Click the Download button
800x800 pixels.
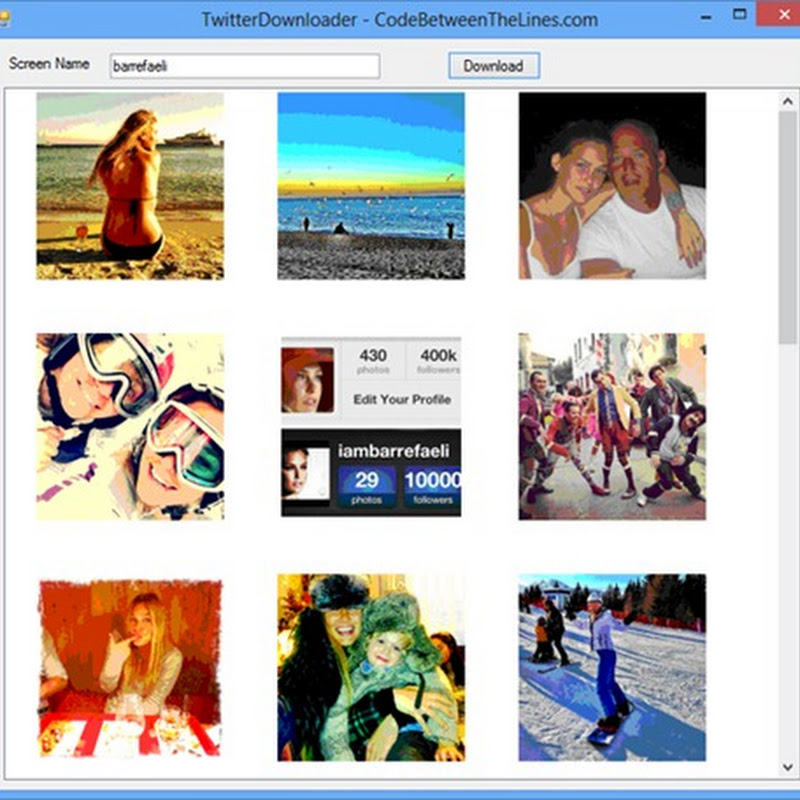coord(493,66)
